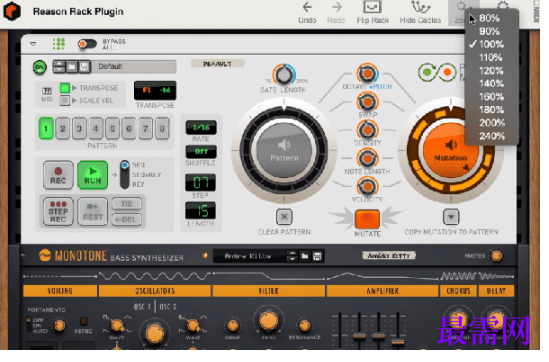Select pattern 7 button

(x=145, y=129)
